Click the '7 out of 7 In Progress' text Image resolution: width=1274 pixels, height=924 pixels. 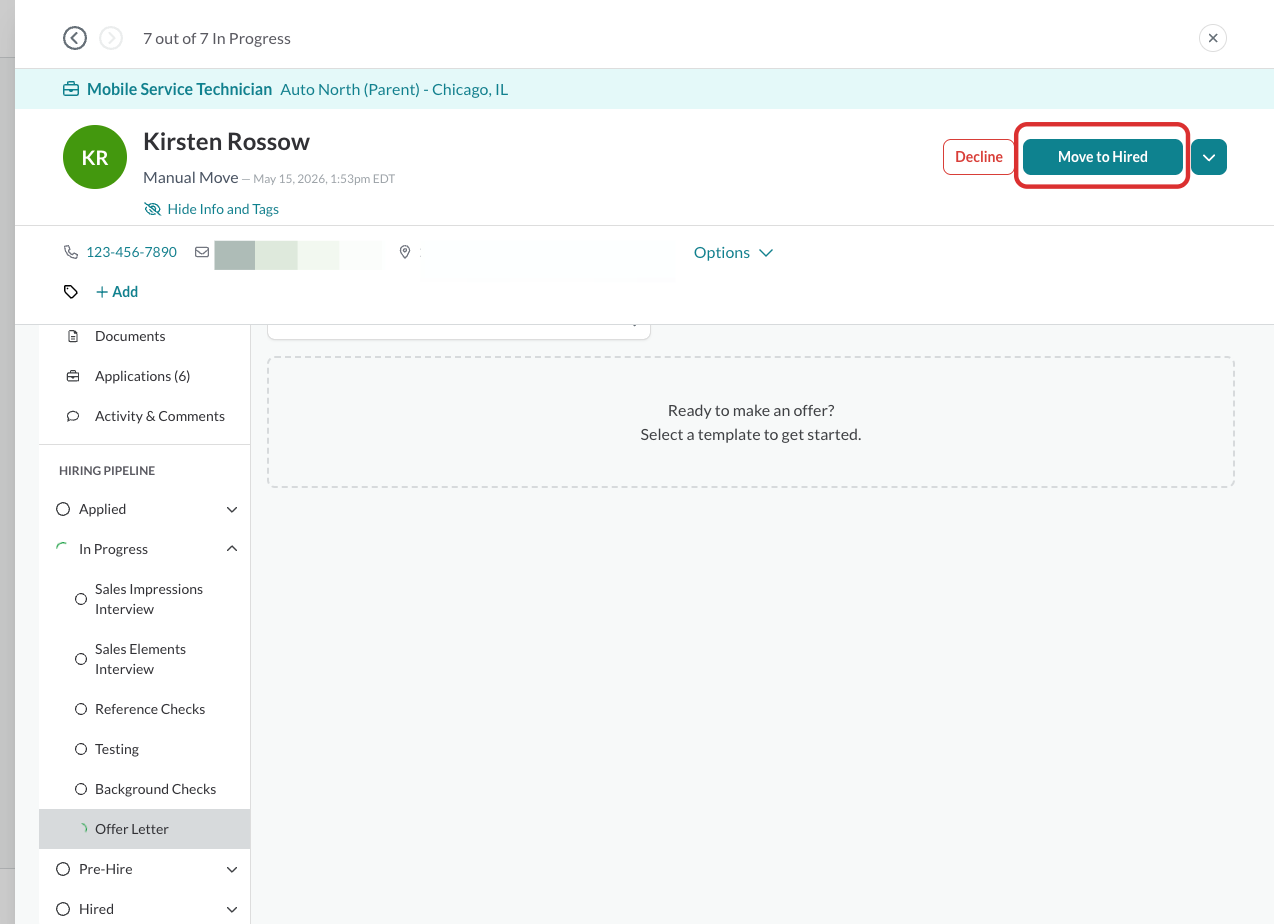coord(217,38)
